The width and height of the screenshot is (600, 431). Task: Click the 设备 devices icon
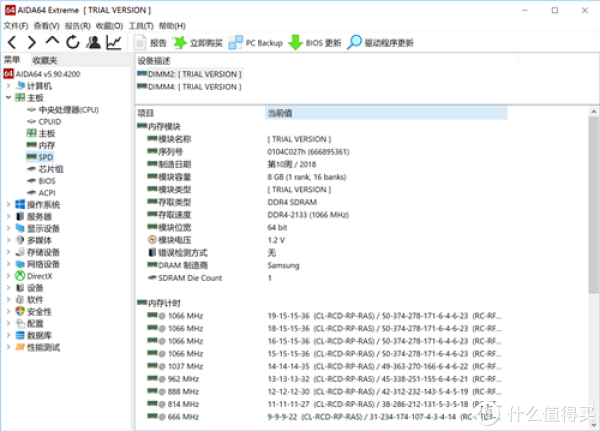pyautogui.click(x=20, y=287)
